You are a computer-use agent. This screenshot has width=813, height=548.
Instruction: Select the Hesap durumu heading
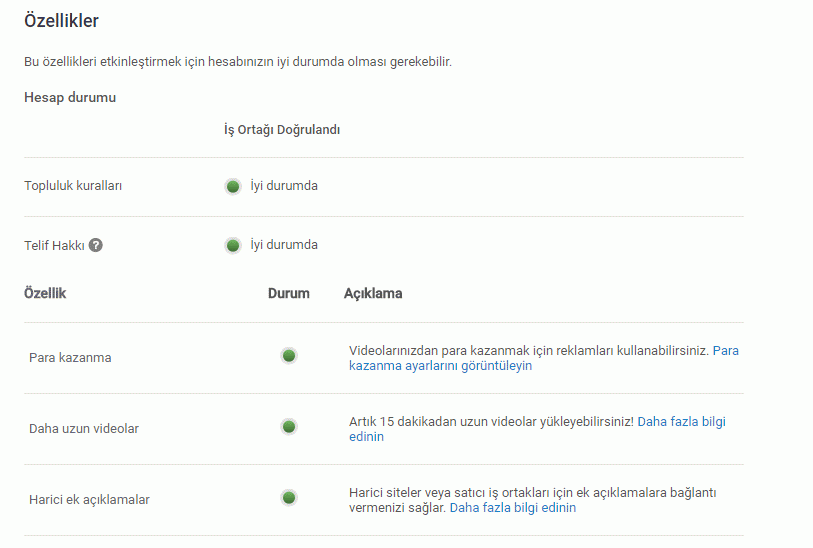click(70, 97)
